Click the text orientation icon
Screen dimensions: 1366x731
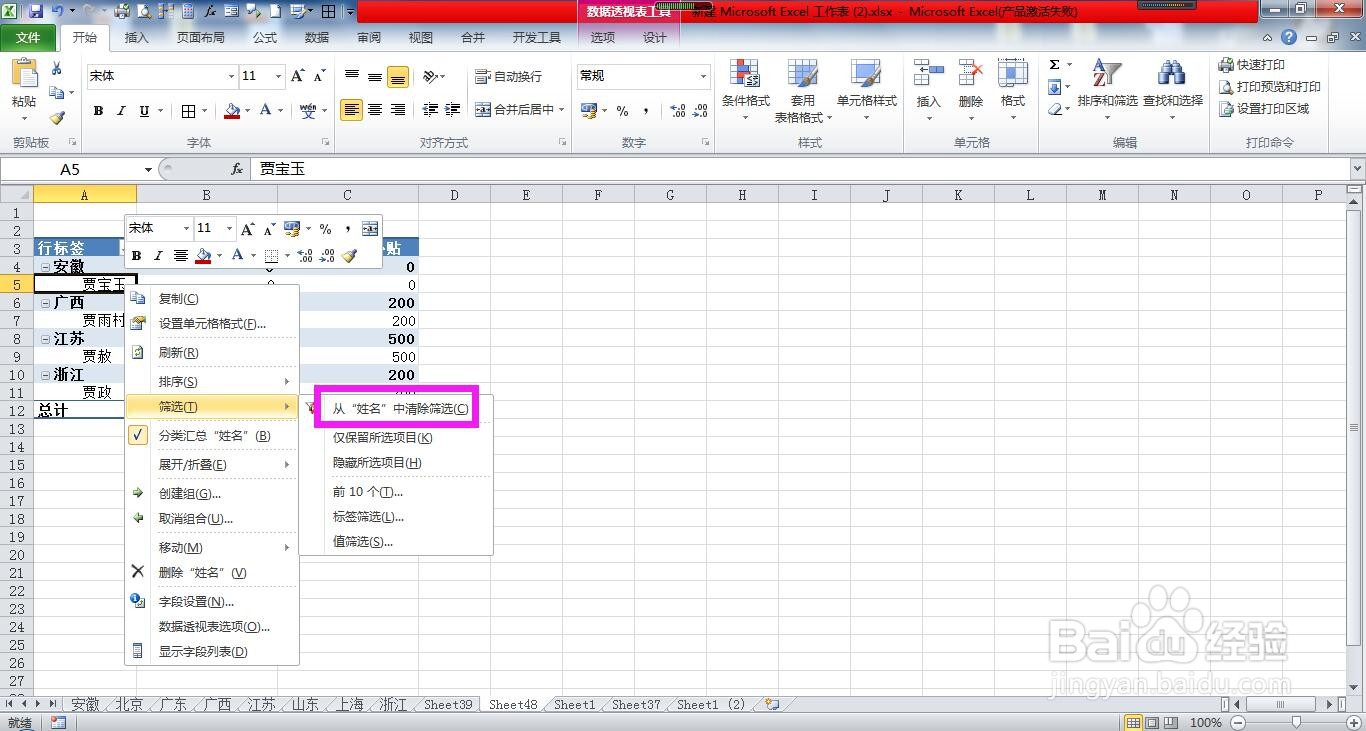[430, 76]
